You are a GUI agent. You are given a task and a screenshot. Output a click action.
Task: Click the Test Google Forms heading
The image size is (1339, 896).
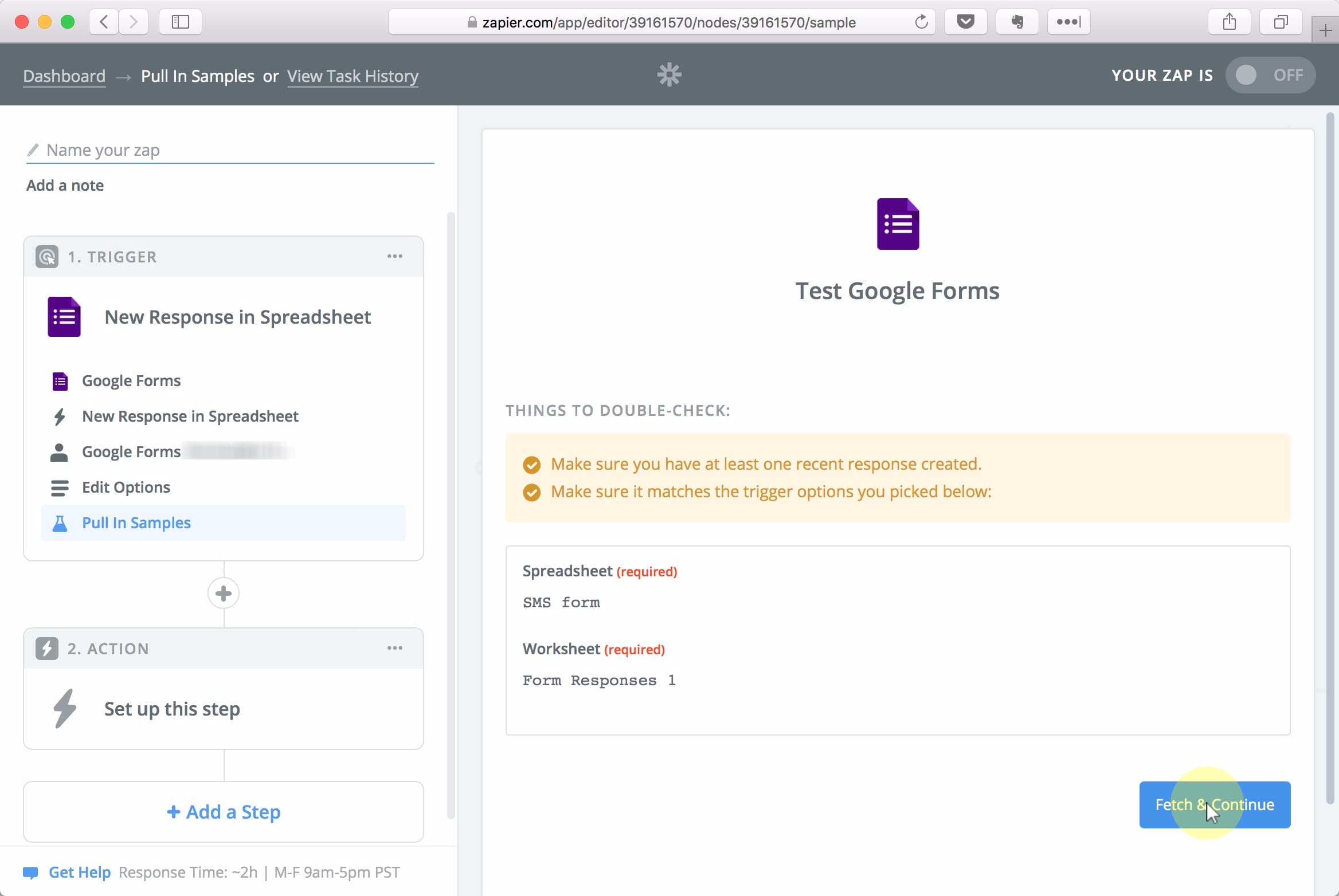(898, 291)
